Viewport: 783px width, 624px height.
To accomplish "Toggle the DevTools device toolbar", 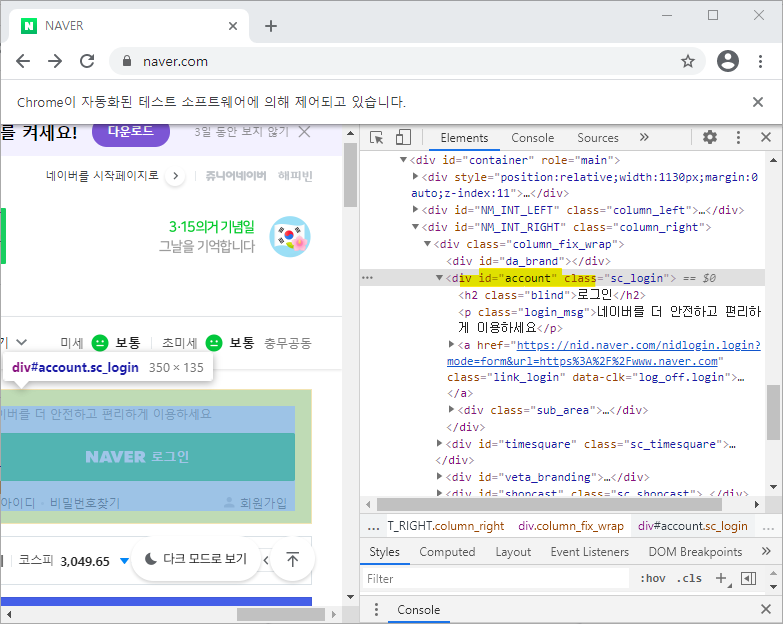I will (x=403, y=137).
